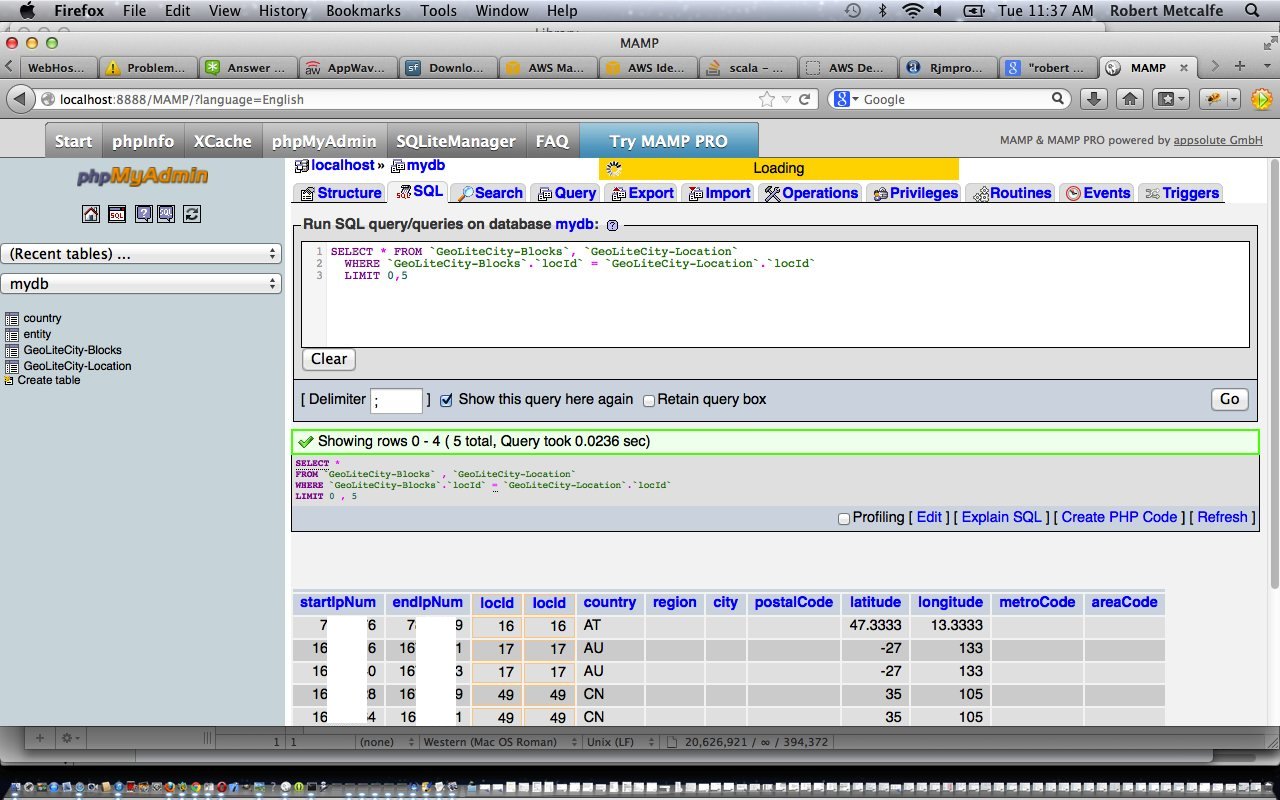1280x800 pixels.
Task: Open SQLiteManager in MAMP bar
Action: [455, 141]
